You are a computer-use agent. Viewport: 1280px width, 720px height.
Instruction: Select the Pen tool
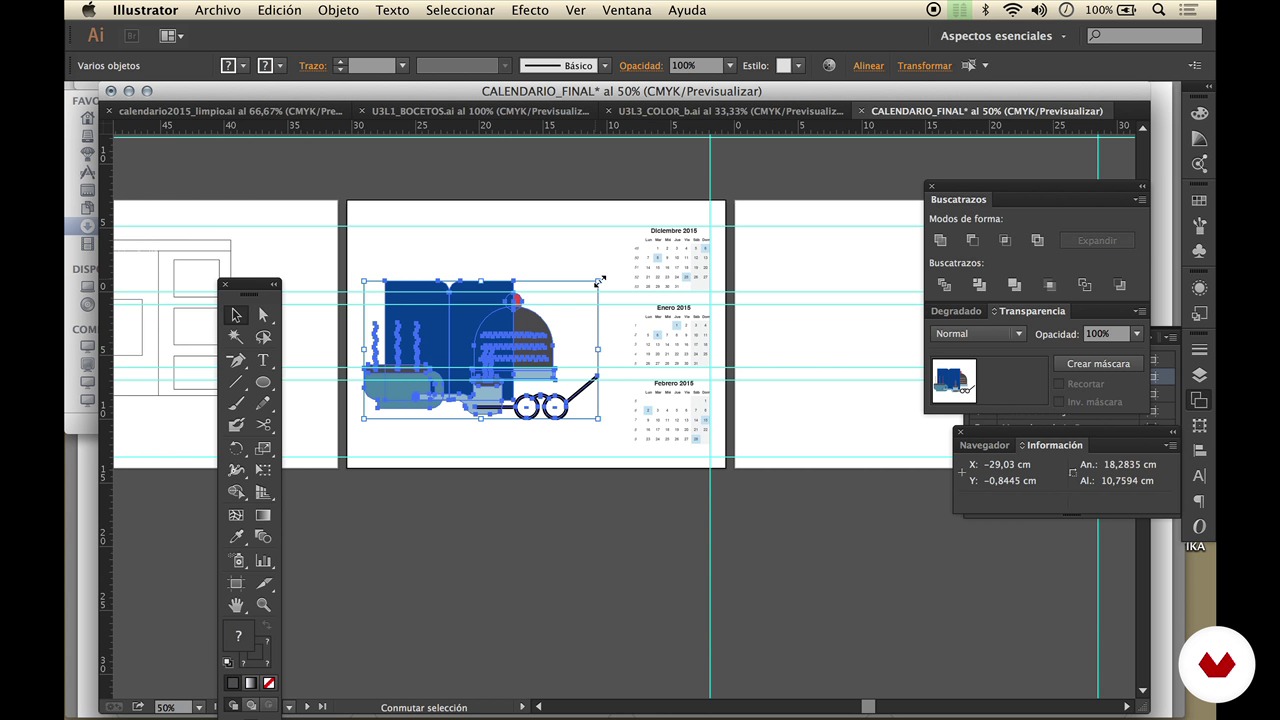coord(236,360)
